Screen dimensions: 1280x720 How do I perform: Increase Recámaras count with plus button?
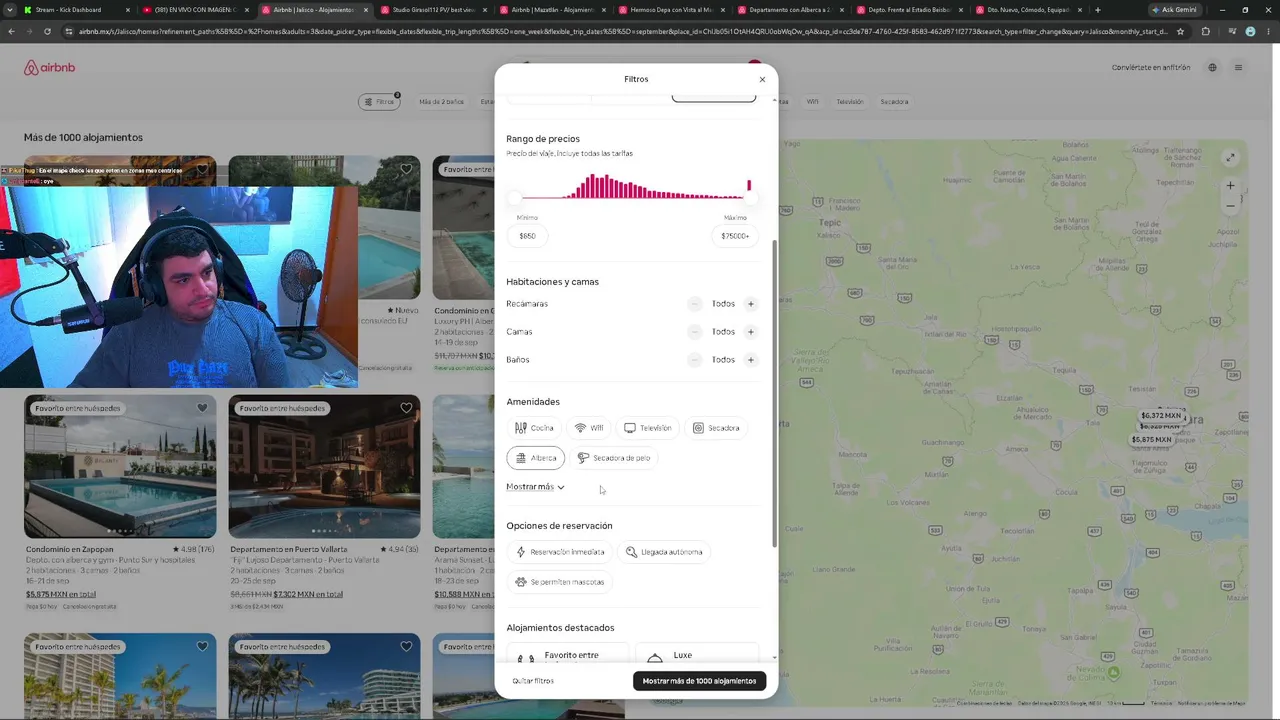751,304
